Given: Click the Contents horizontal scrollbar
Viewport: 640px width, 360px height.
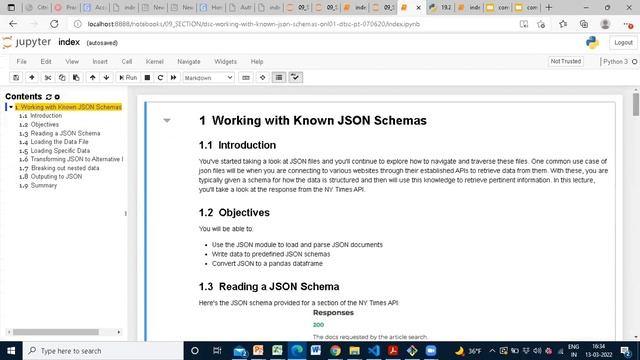Looking at the screenshot, I should point(56,332).
